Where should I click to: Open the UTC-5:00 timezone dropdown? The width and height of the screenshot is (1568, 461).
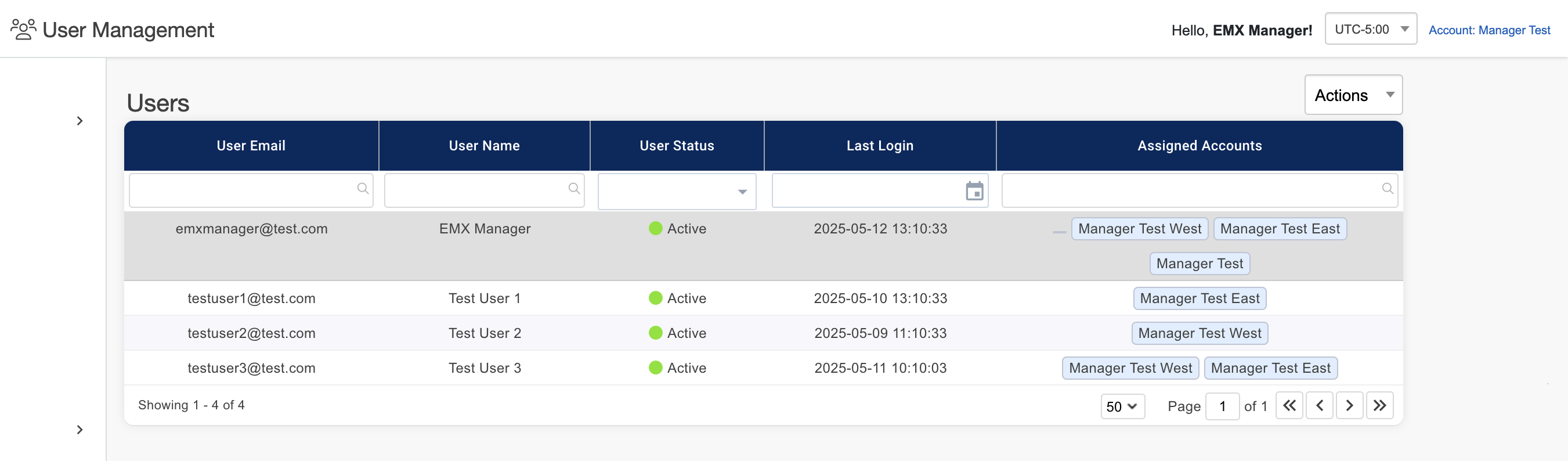pyautogui.click(x=1371, y=29)
